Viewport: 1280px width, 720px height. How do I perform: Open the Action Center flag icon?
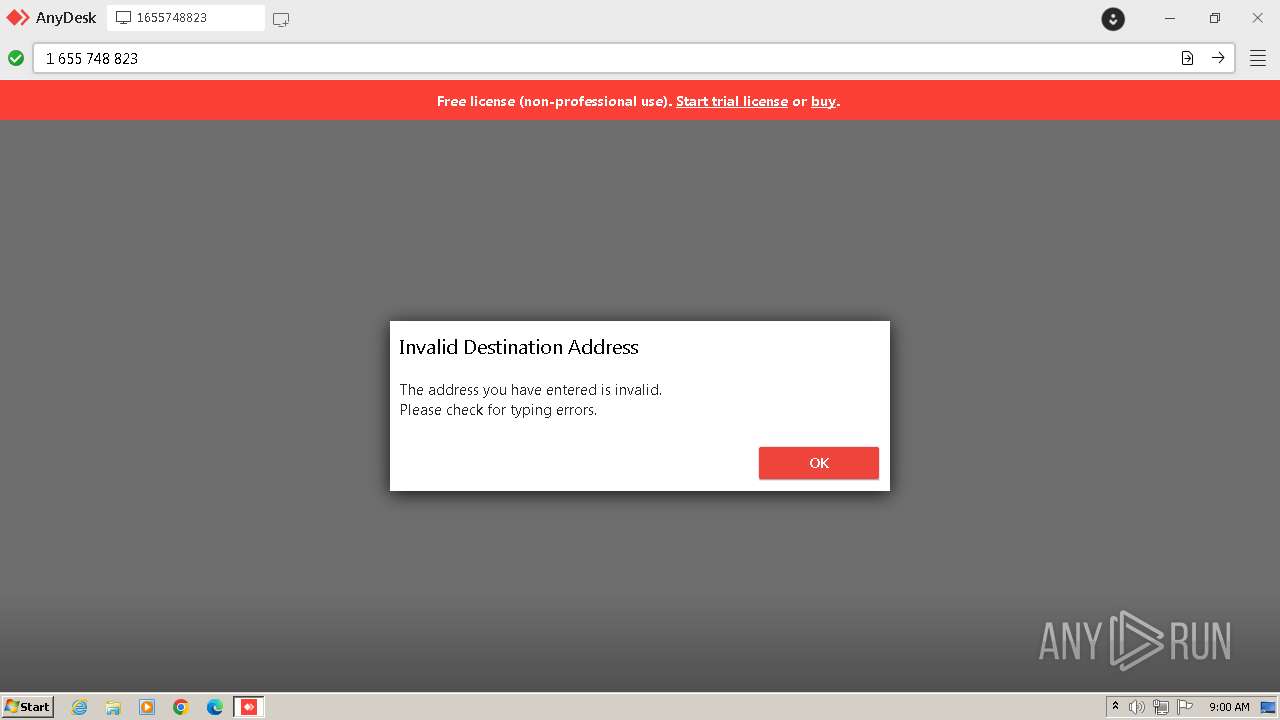point(1185,707)
